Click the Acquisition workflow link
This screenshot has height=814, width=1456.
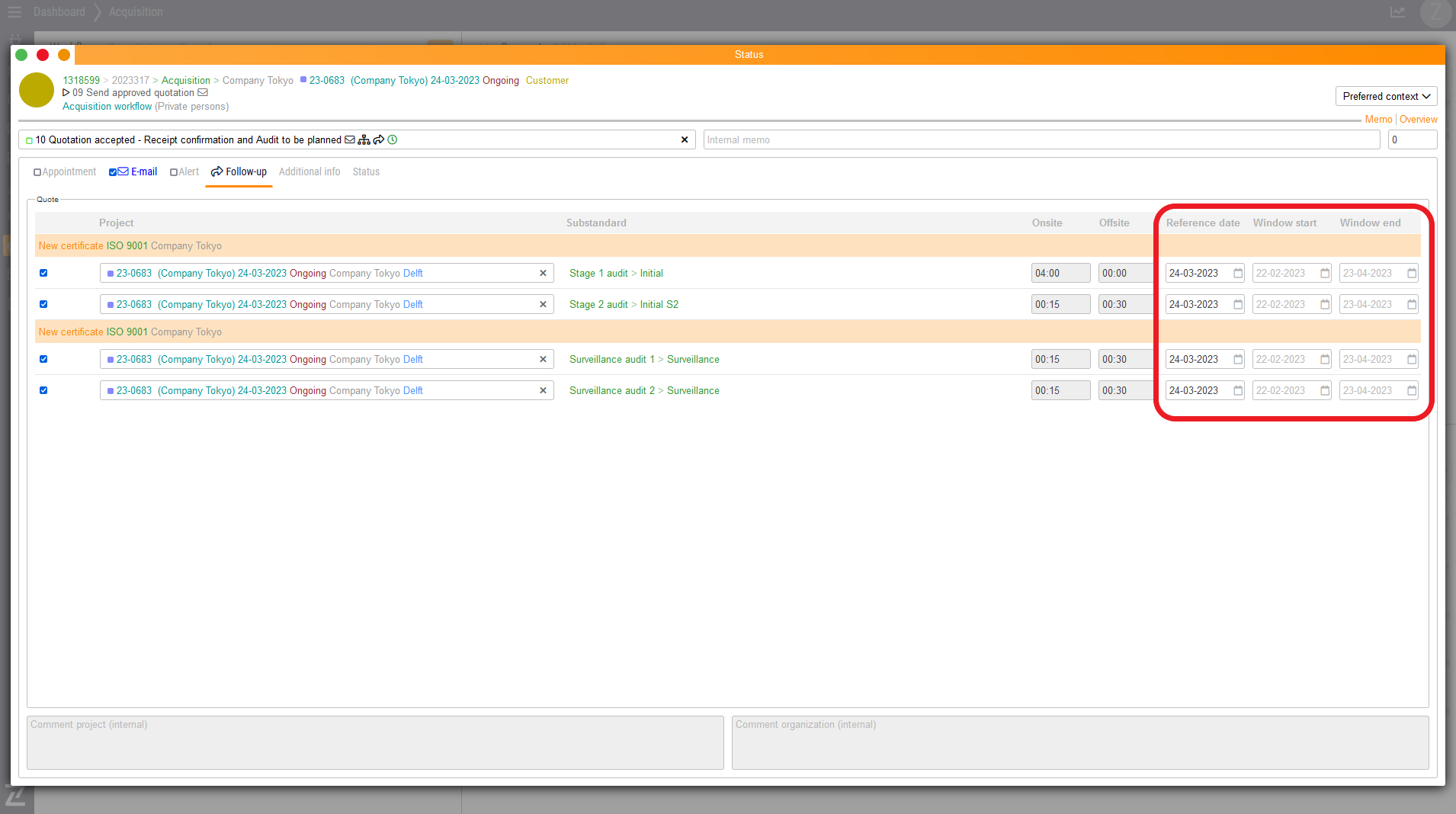pyautogui.click(x=107, y=107)
